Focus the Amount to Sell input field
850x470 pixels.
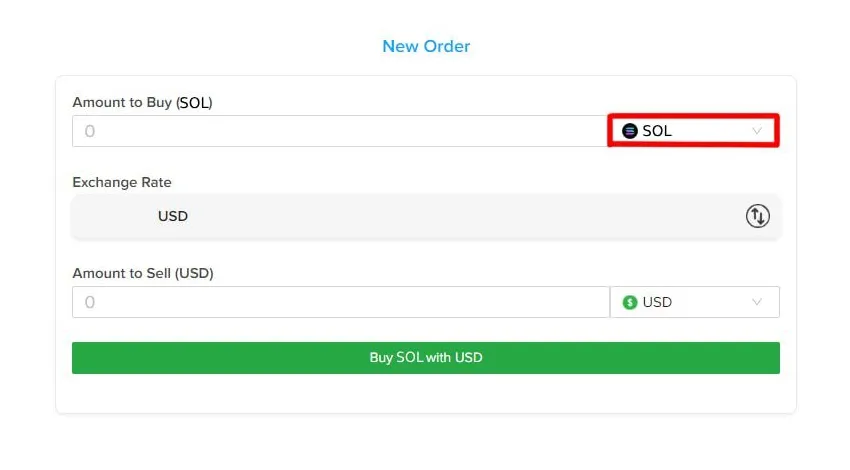point(340,302)
